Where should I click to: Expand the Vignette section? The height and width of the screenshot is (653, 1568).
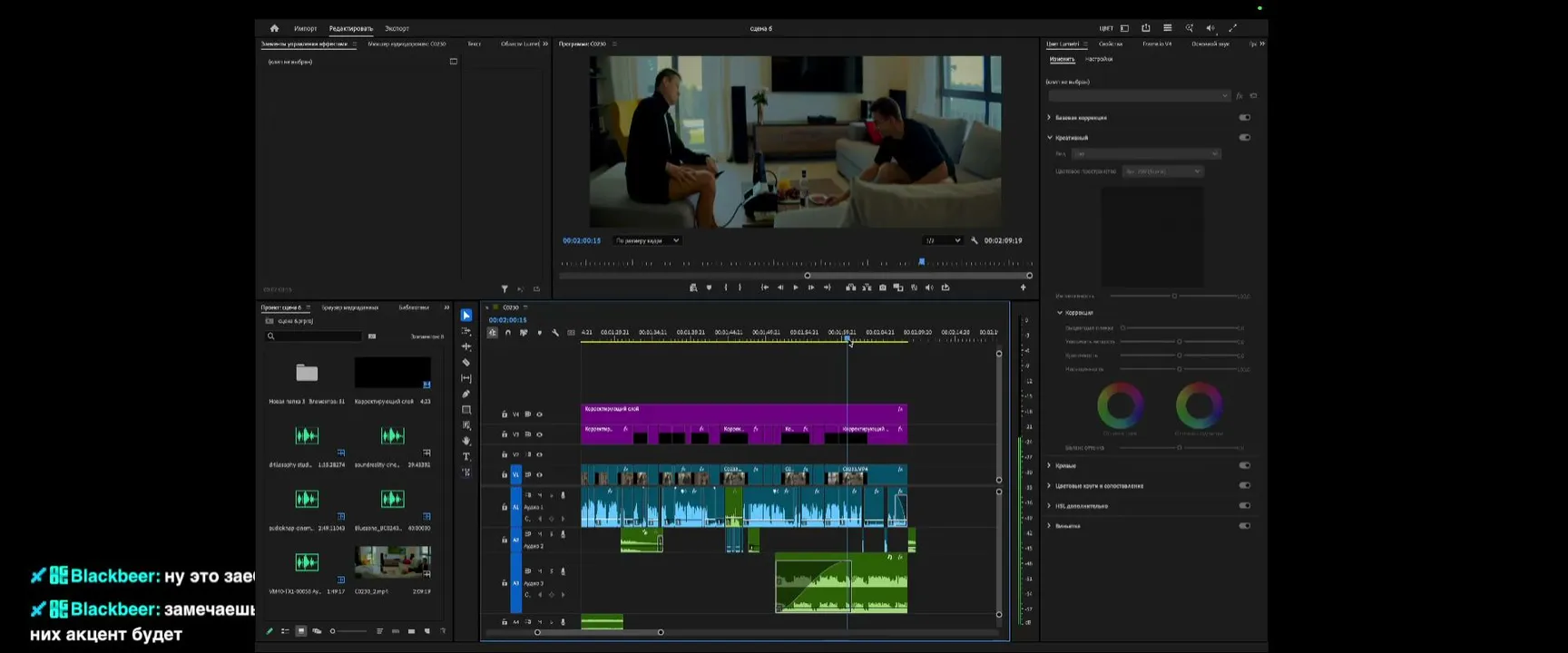[x=1050, y=526]
